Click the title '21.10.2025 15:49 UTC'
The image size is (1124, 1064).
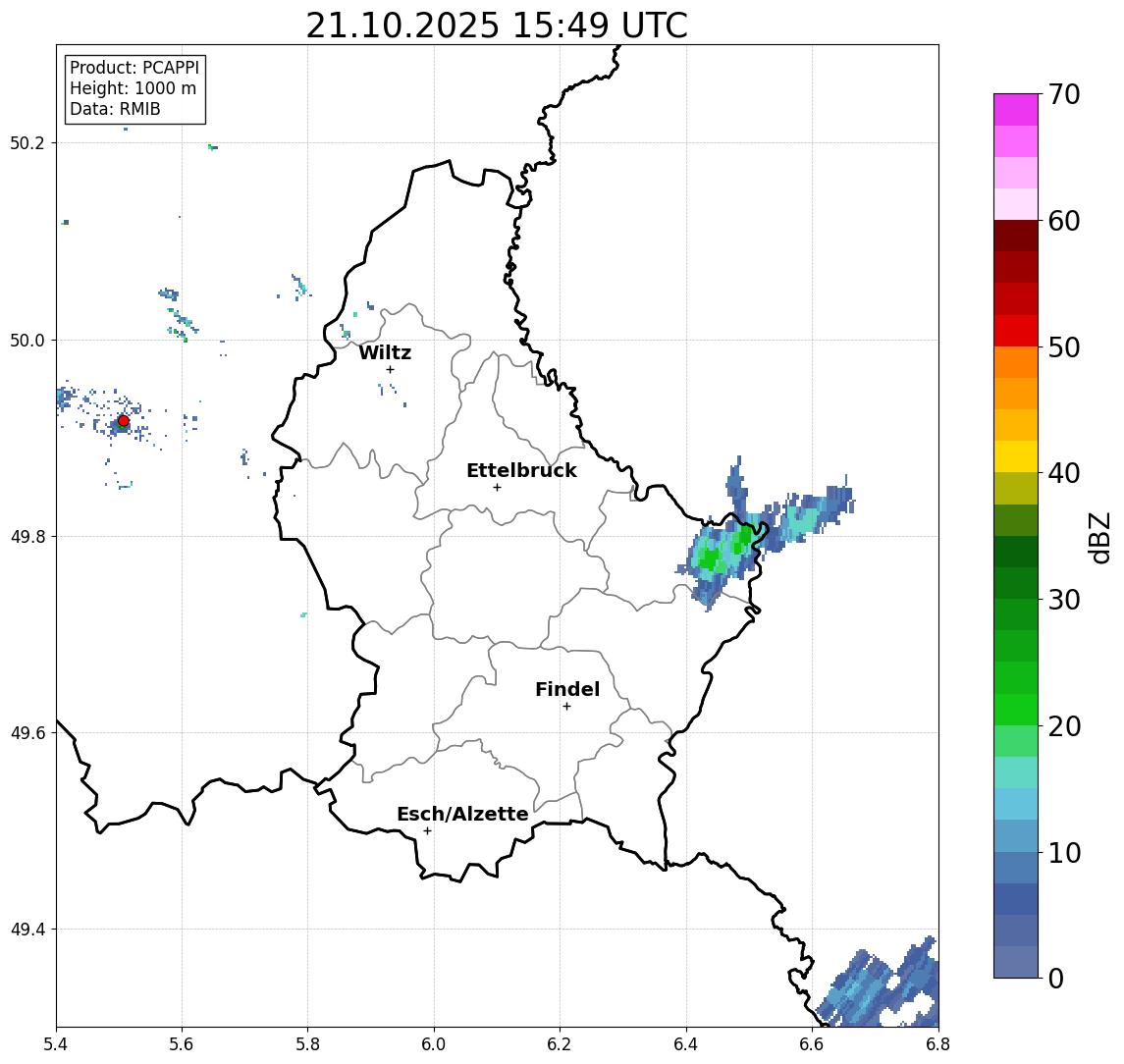point(497,26)
